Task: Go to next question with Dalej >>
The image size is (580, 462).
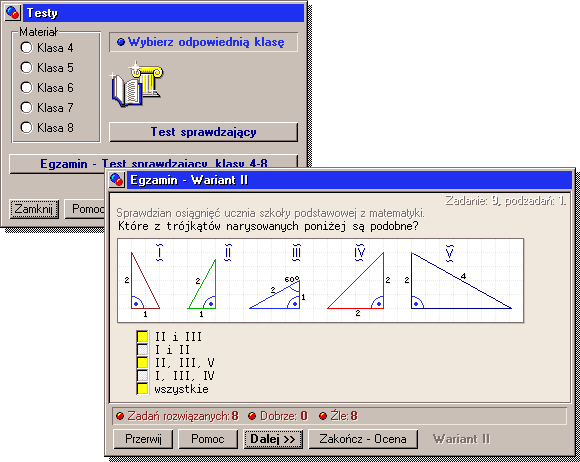Action: tap(273, 439)
